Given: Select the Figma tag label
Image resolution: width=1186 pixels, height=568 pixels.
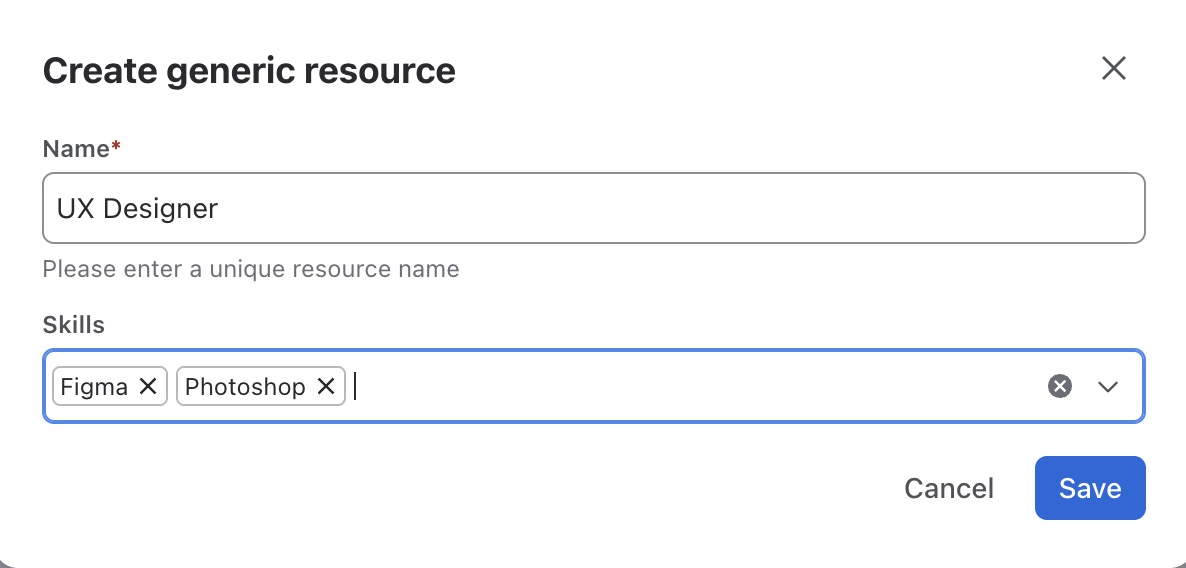Looking at the screenshot, I should (94, 387).
